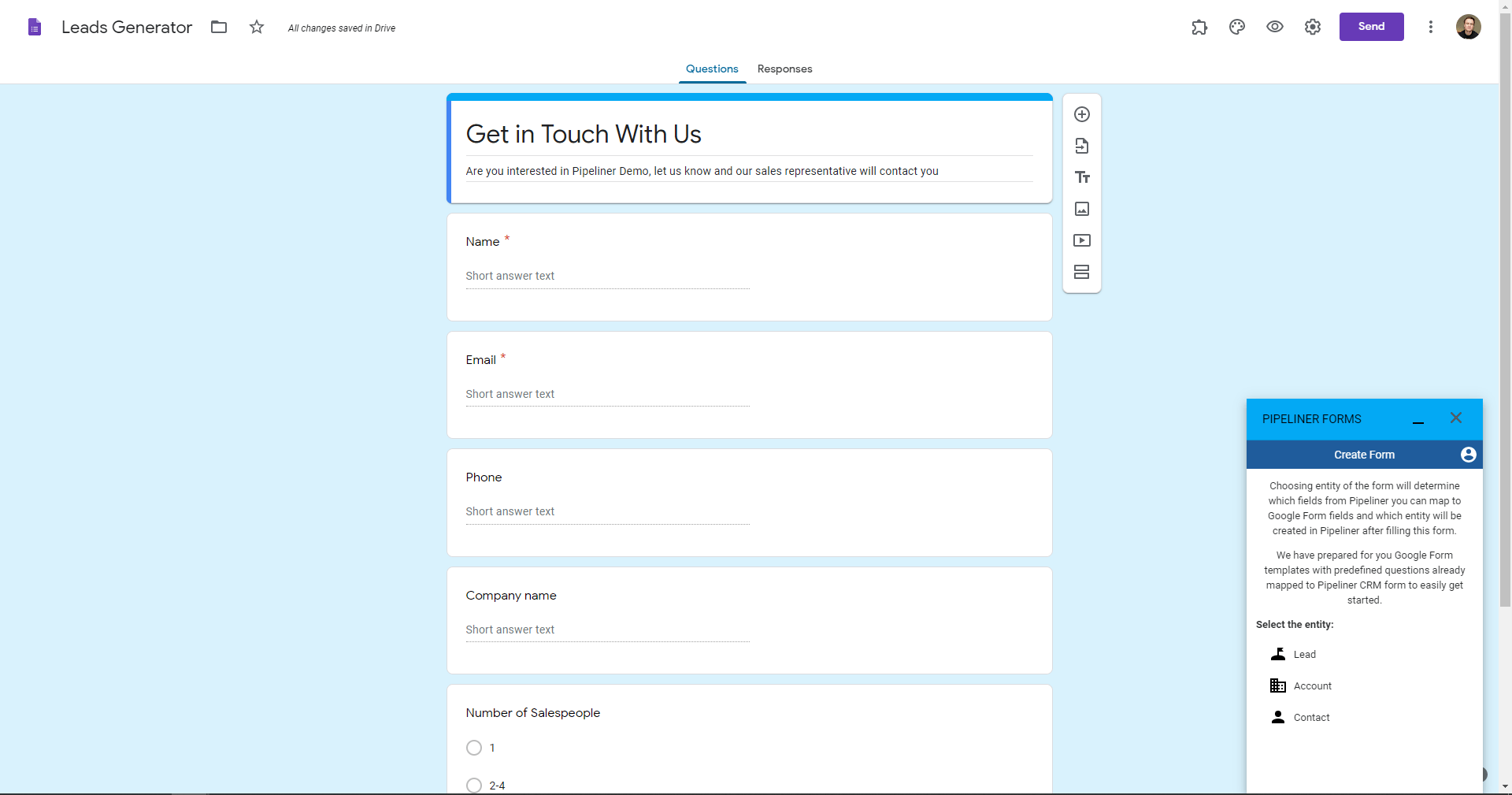Switch to the Responses tab
Image resolution: width=1512 pixels, height=795 pixels.
point(784,69)
